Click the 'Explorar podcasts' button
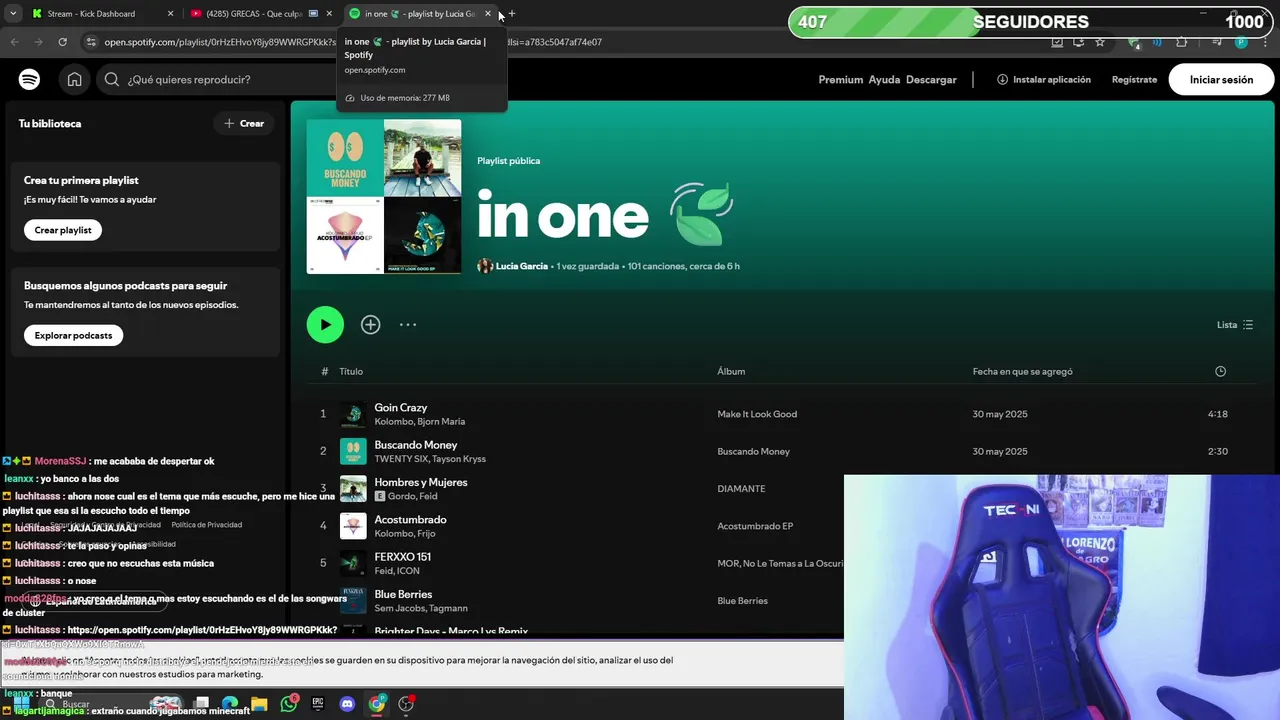This screenshot has height=720, width=1280. [x=73, y=335]
